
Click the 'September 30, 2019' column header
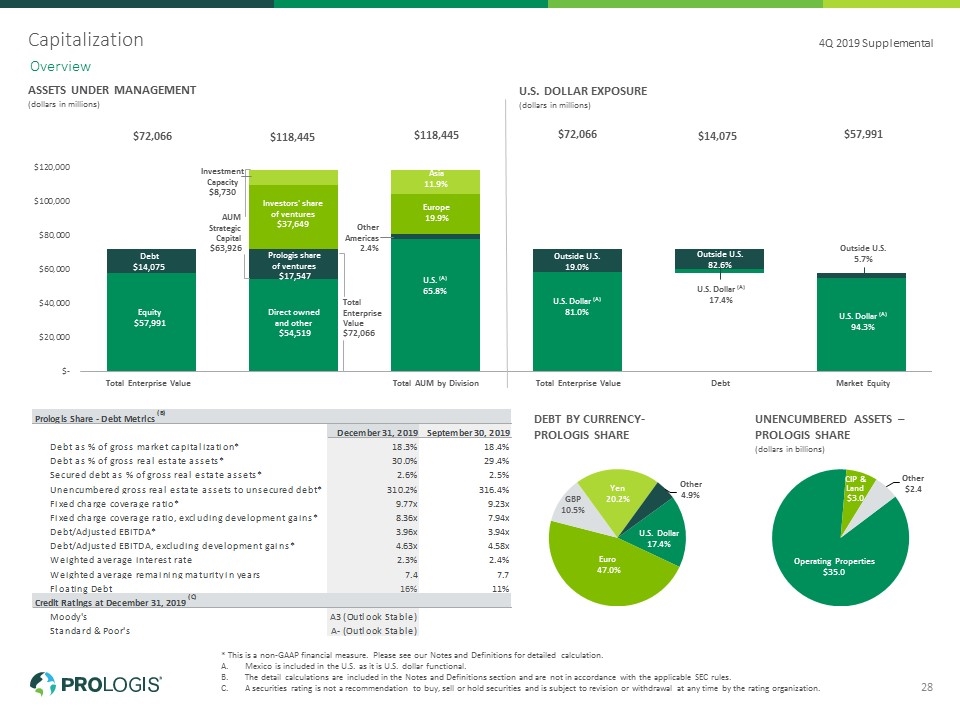pos(468,433)
